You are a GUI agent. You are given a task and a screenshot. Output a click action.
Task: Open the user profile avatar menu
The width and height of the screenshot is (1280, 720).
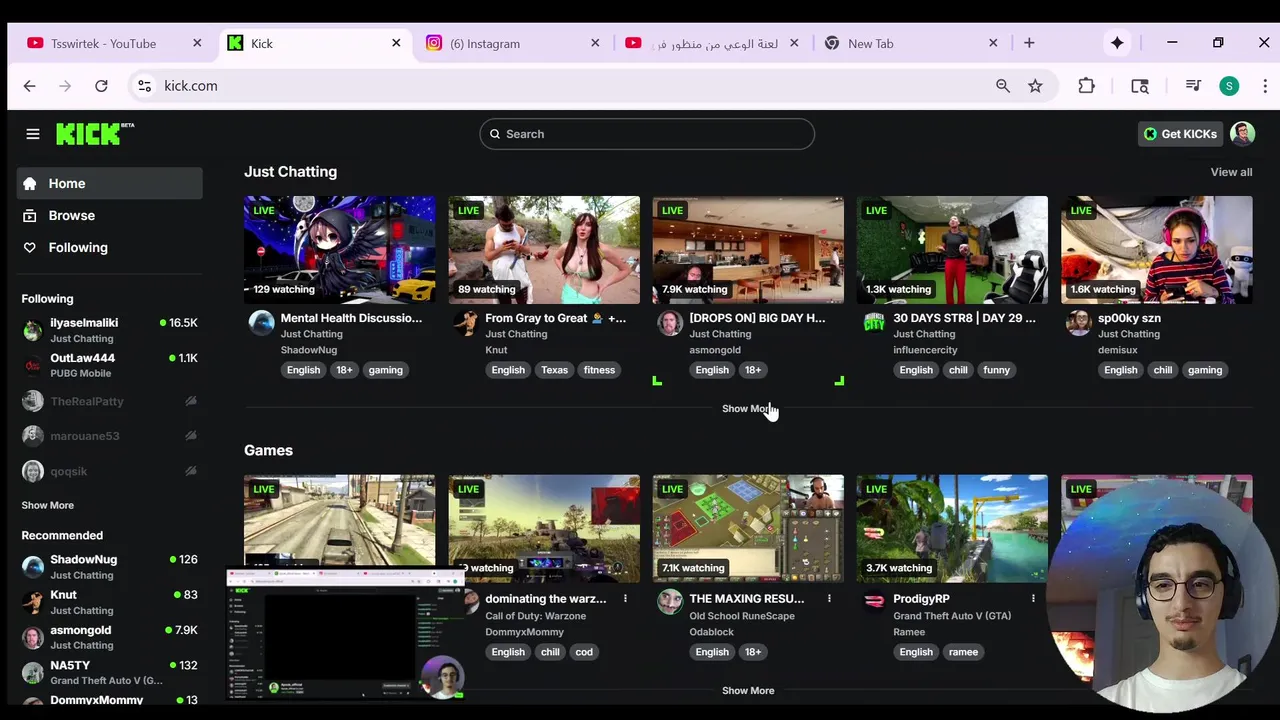(x=1242, y=134)
